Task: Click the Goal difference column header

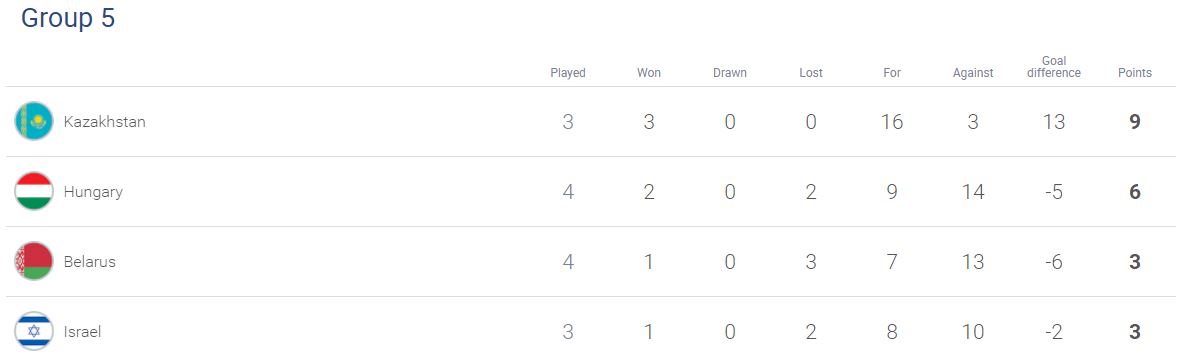Action: pos(1054,67)
